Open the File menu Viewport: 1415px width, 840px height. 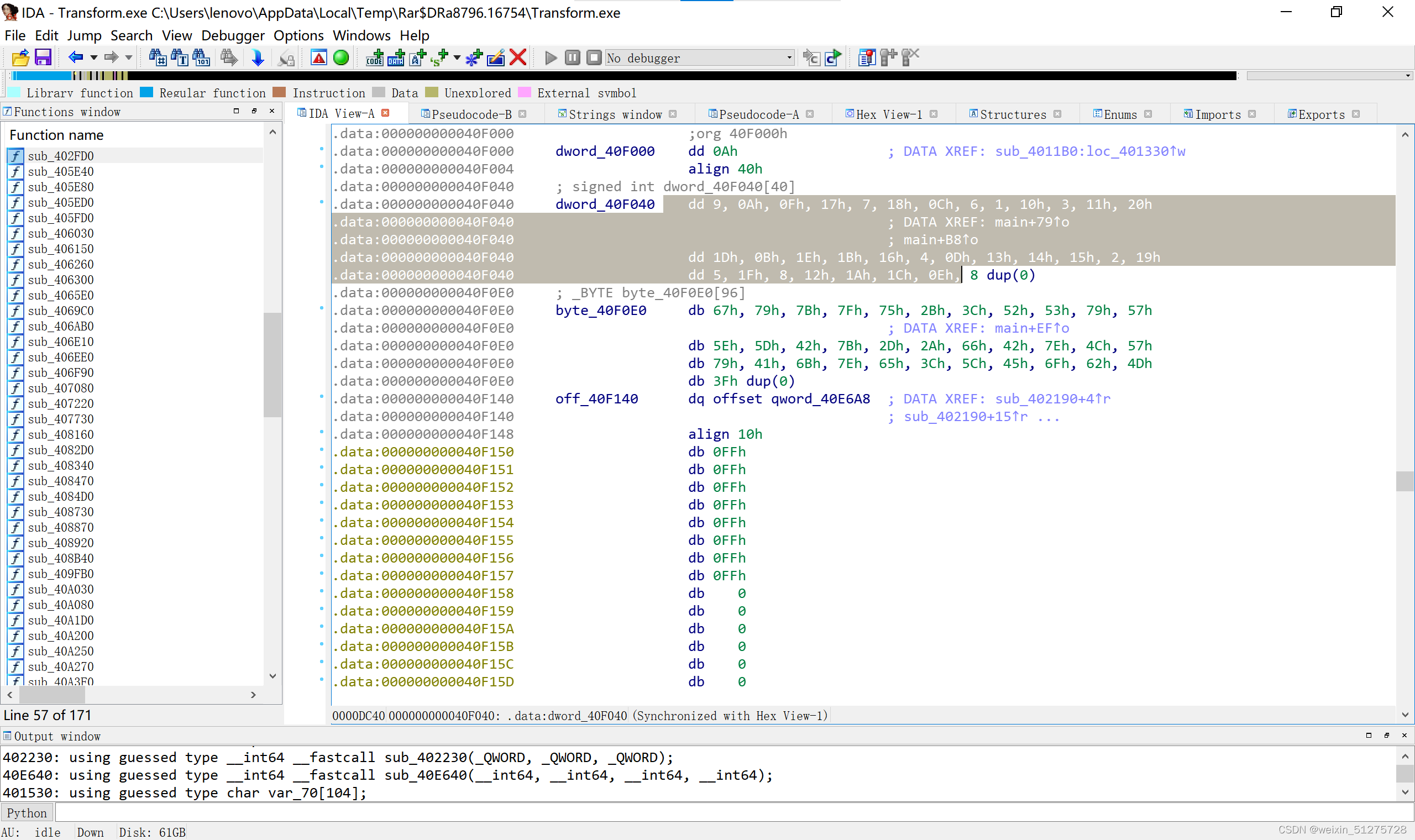click(x=15, y=36)
